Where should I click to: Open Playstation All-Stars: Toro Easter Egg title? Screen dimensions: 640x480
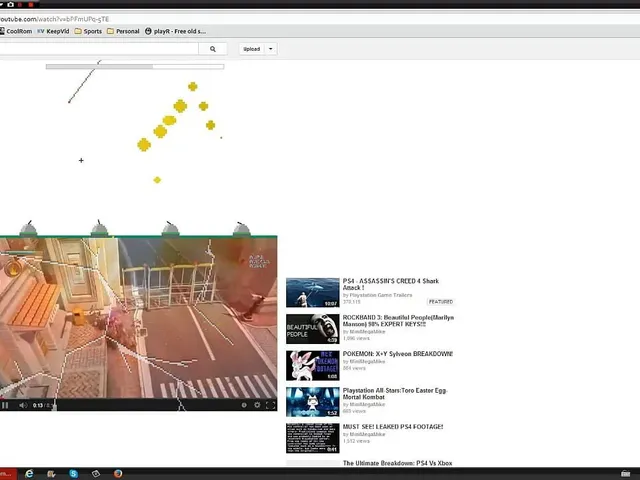click(x=395, y=393)
